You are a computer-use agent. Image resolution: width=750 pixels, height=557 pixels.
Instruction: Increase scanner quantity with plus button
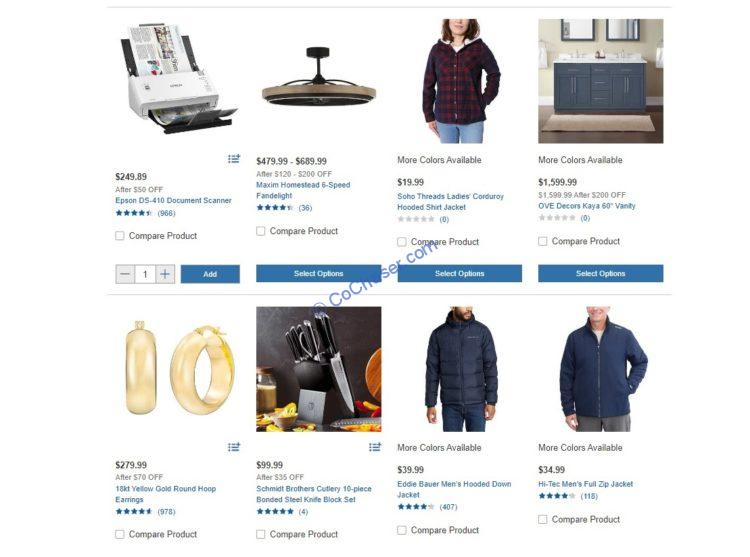165,274
